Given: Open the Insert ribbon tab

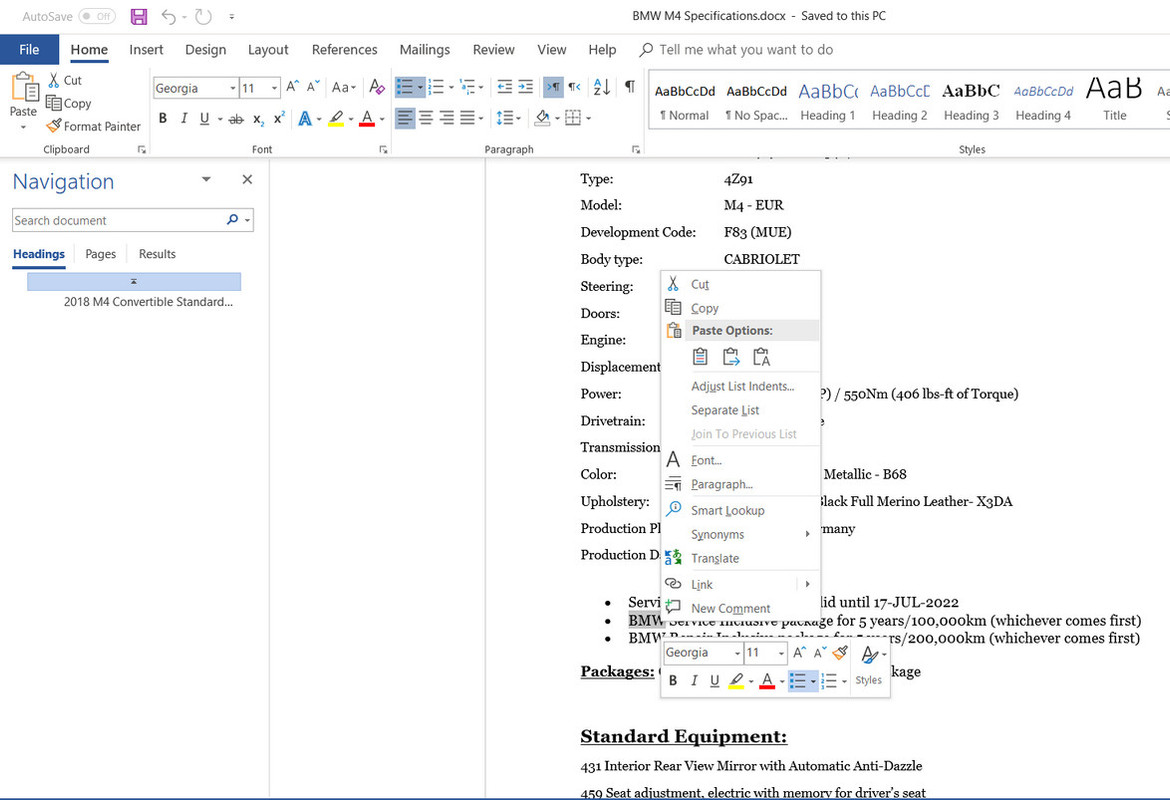Looking at the screenshot, I should pyautogui.click(x=146, y=49).
